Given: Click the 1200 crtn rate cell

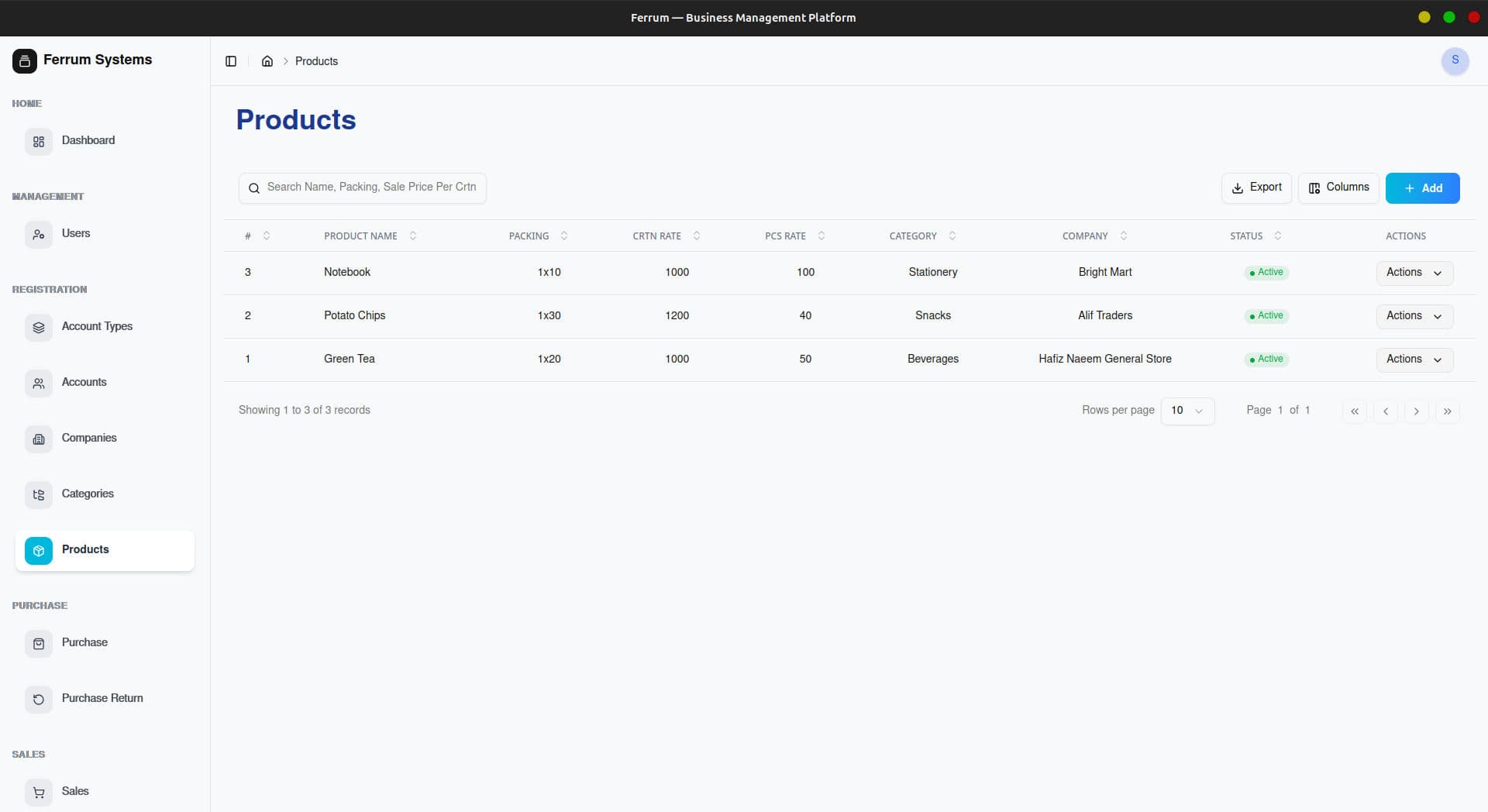Looking at the screenshot, I should pyautogui.click(x=677, y=315).
